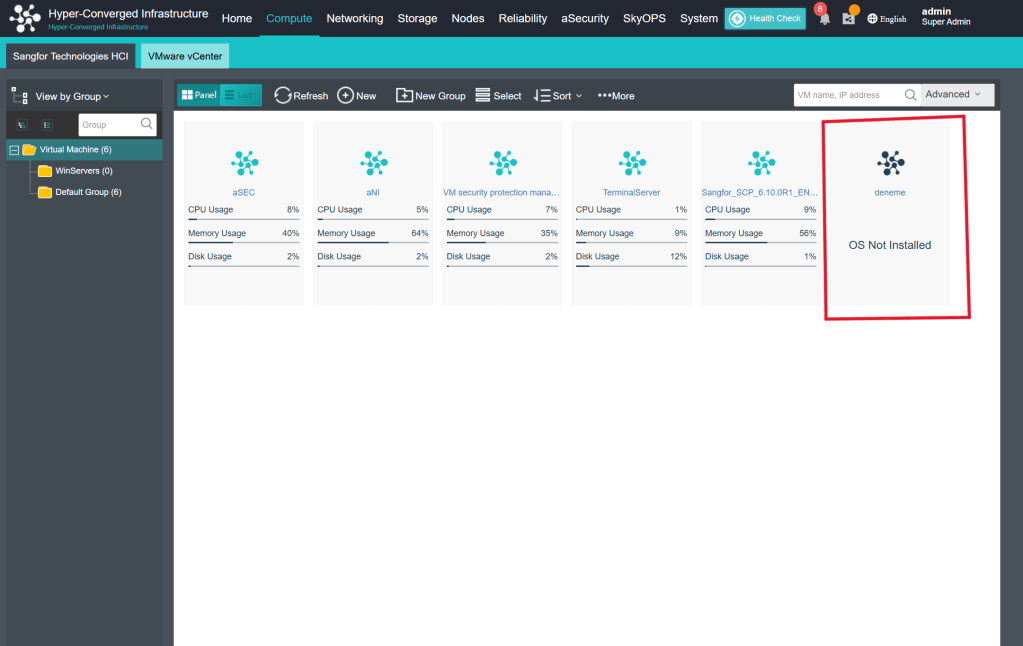Open the Sort dropdown

pyautogui.click(x=558, y=95)
